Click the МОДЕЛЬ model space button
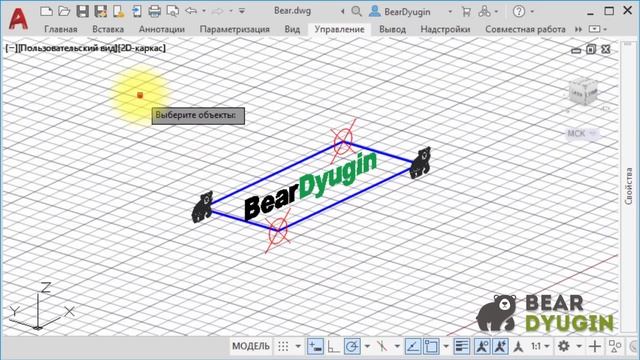The width and height of the screenshot is (640, 360). click(x=251, y=346)
